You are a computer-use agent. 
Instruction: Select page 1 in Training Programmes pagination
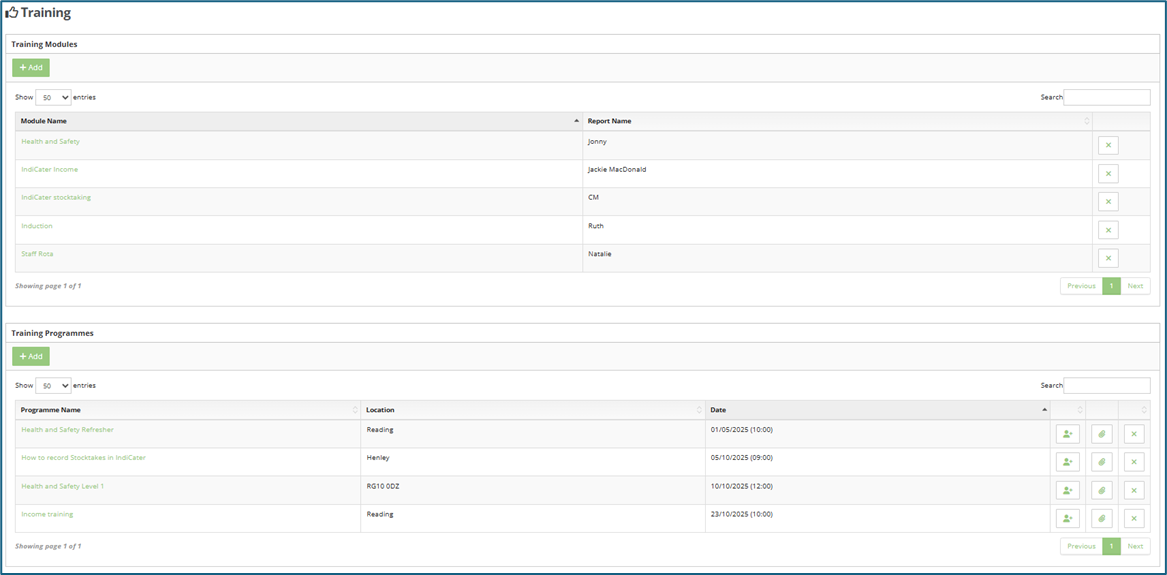click(x=1111, y=546)
